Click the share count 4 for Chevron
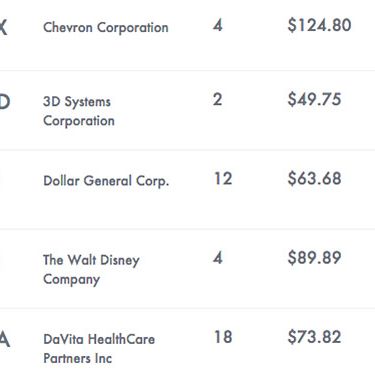Image resolution: width=375 pixels, height=375 pixels. click(x=218, y=25)
